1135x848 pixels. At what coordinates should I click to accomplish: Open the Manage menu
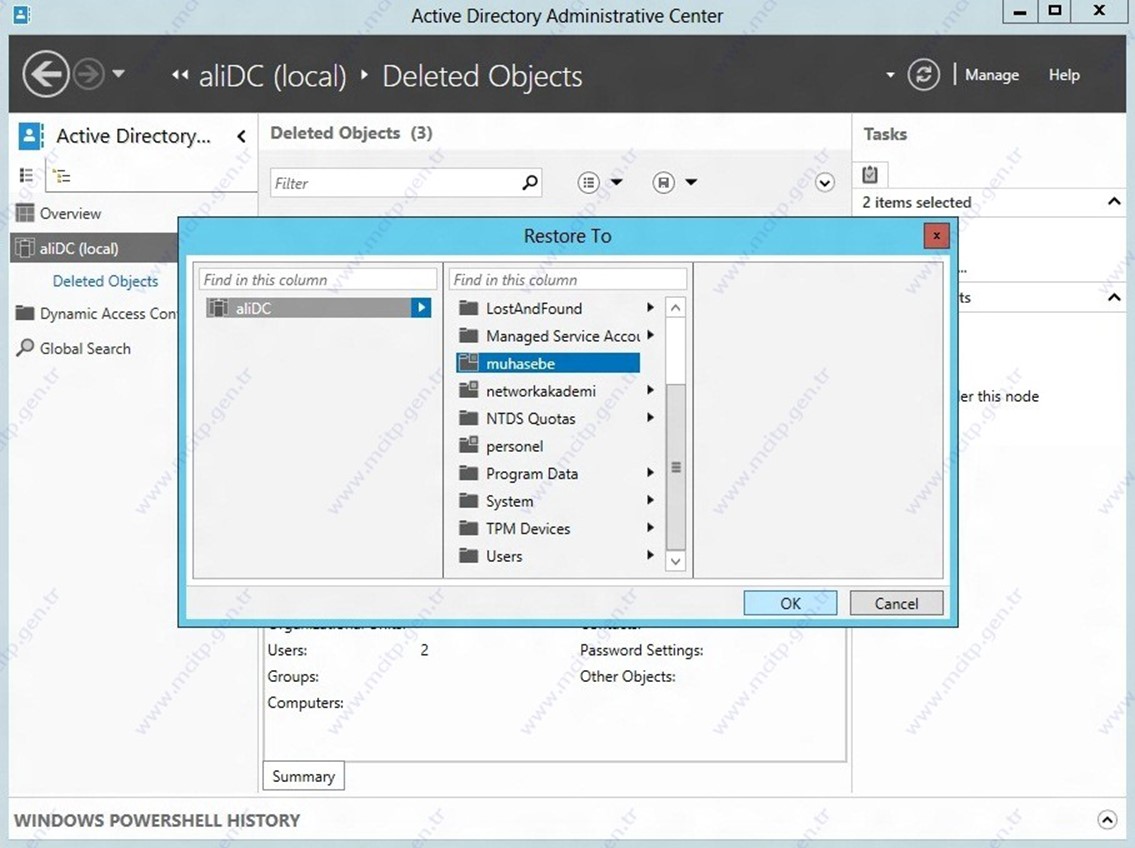992,75
